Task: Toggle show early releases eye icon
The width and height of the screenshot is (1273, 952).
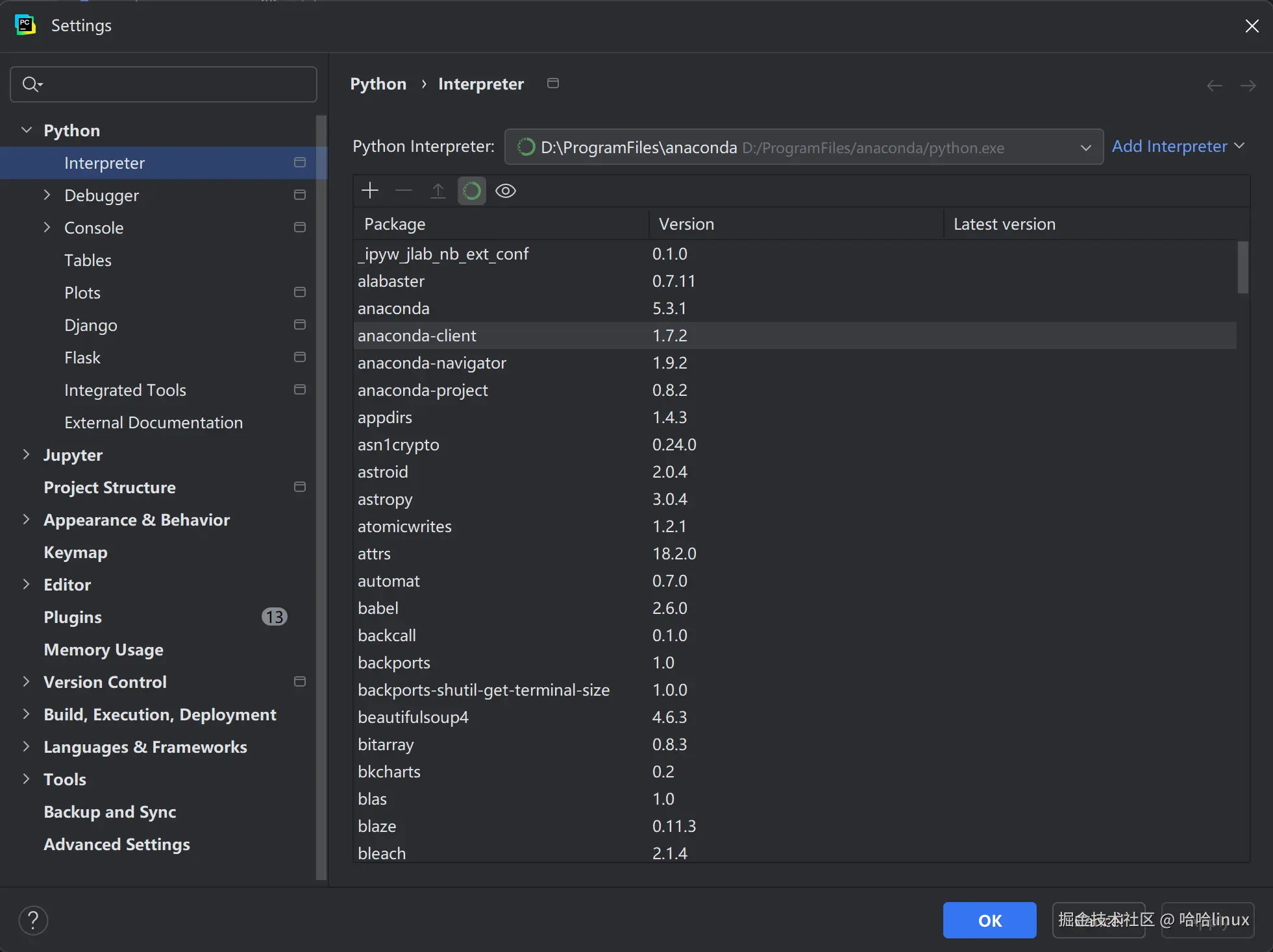Action: point(506,191)
